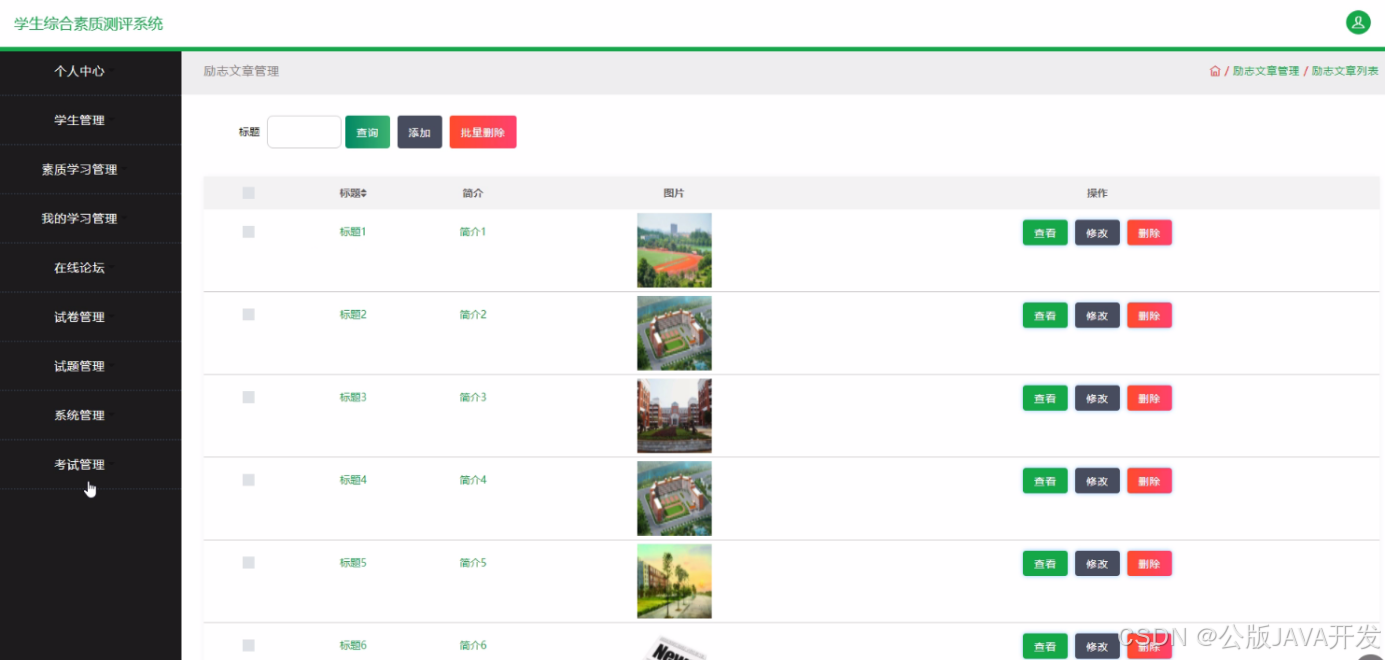
Task: Check the checkbox for row 标题3
Action: click(x=249, y=397)
